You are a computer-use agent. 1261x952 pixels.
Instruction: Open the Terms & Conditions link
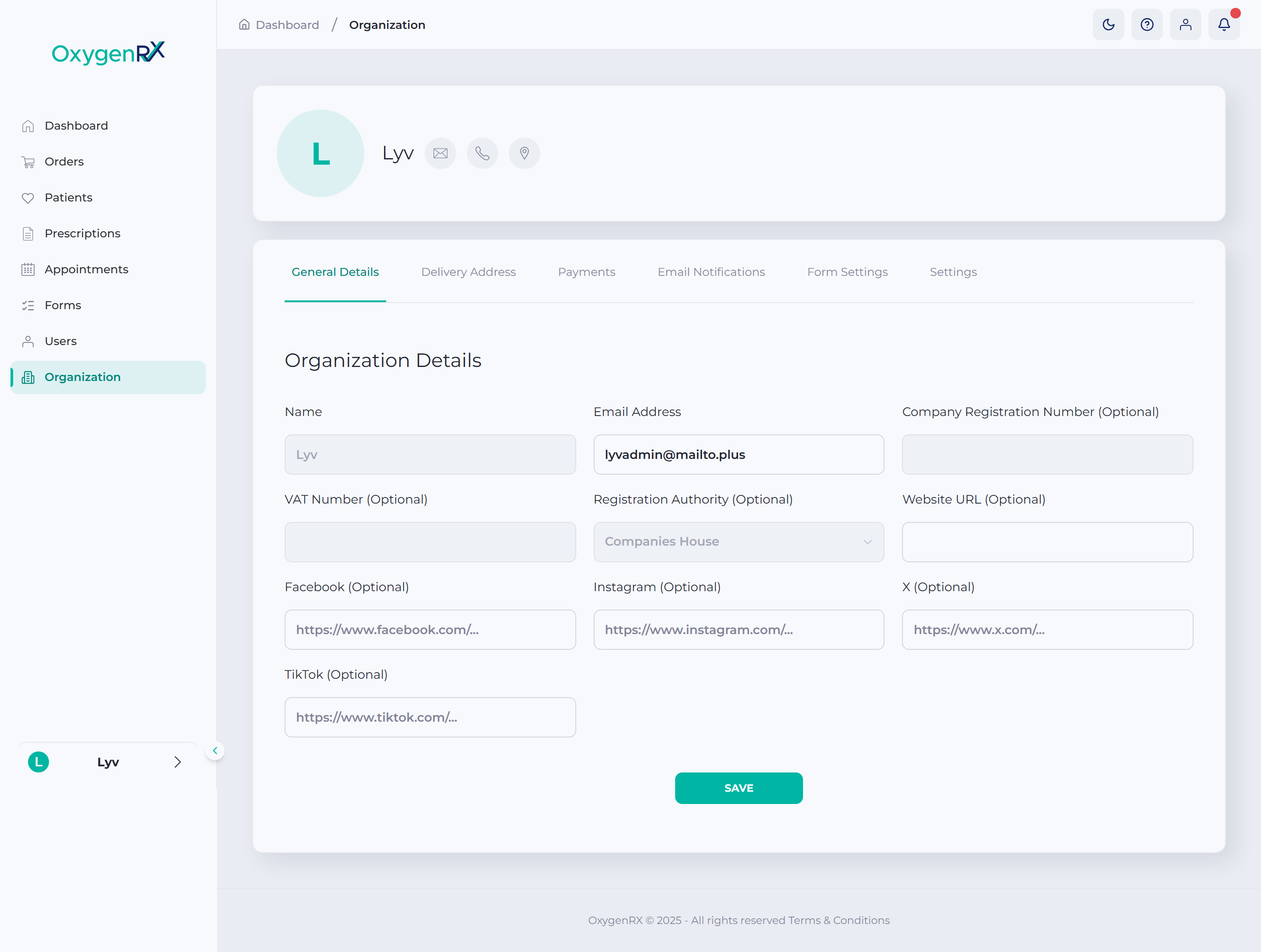(x=838, y=920)
